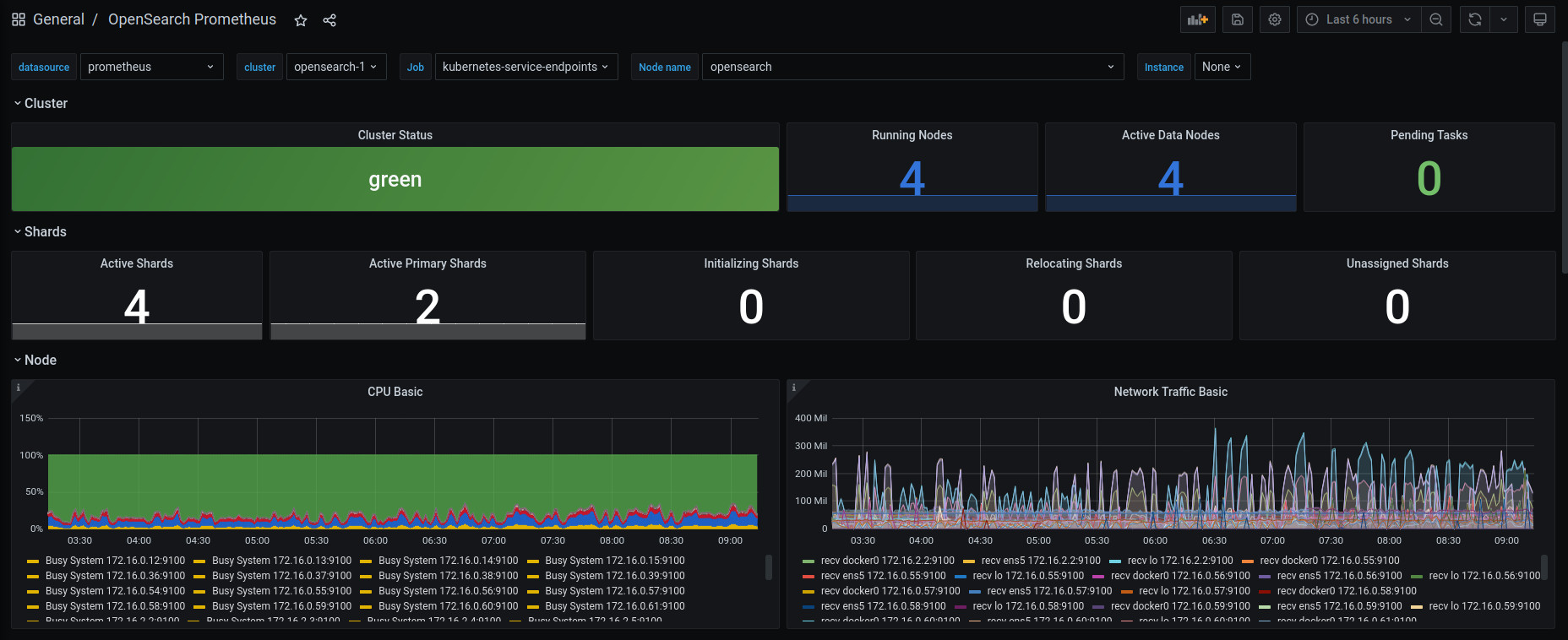Open the opensearch-1 cluster dropdown
Image resolution: width=1568 pixels, height=640 pixels.
[x=335, y=67]
